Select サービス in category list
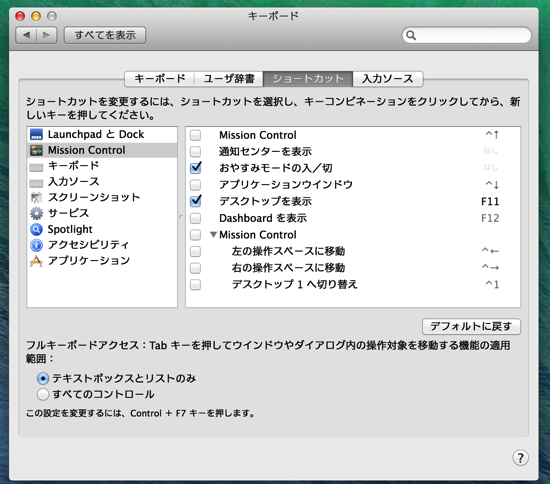 [102, 213]
